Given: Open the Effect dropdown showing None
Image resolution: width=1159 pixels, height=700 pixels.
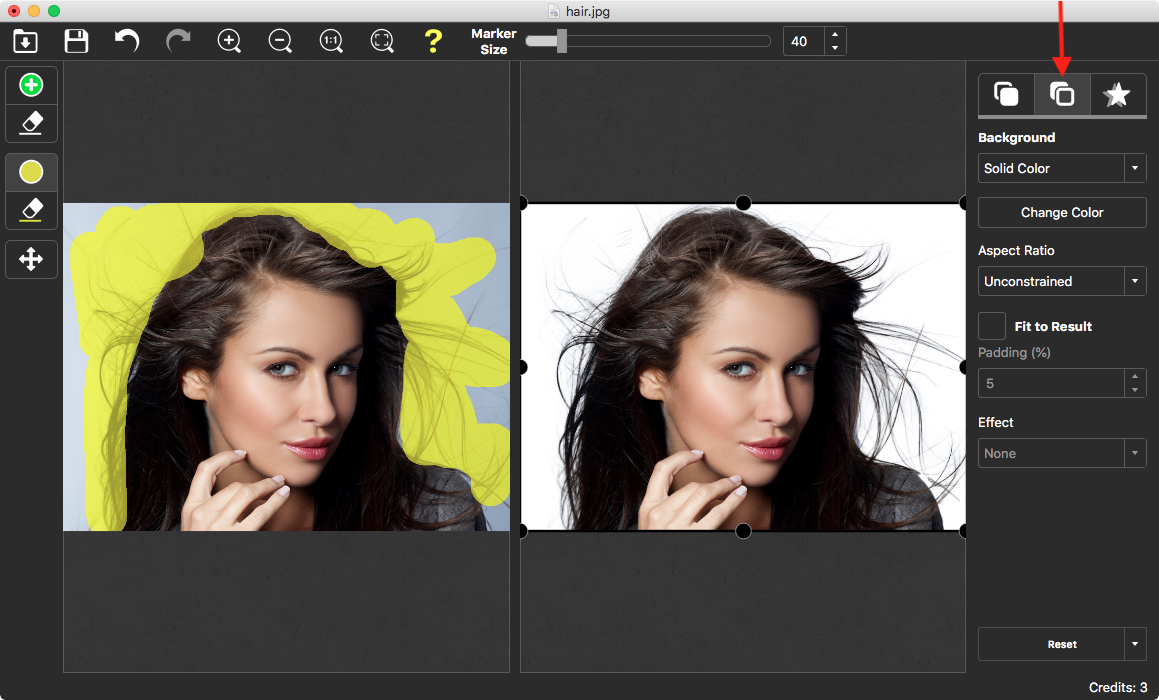Looking at the screenshot, I should point(1061,453).
